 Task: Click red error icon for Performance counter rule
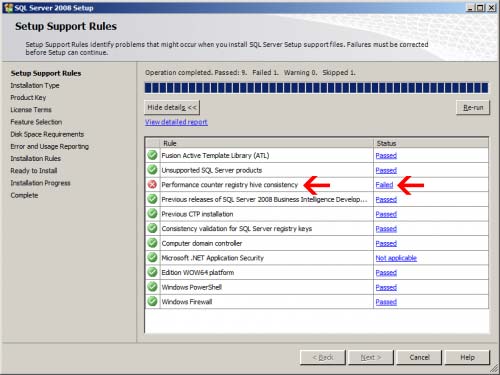point(152,184)
